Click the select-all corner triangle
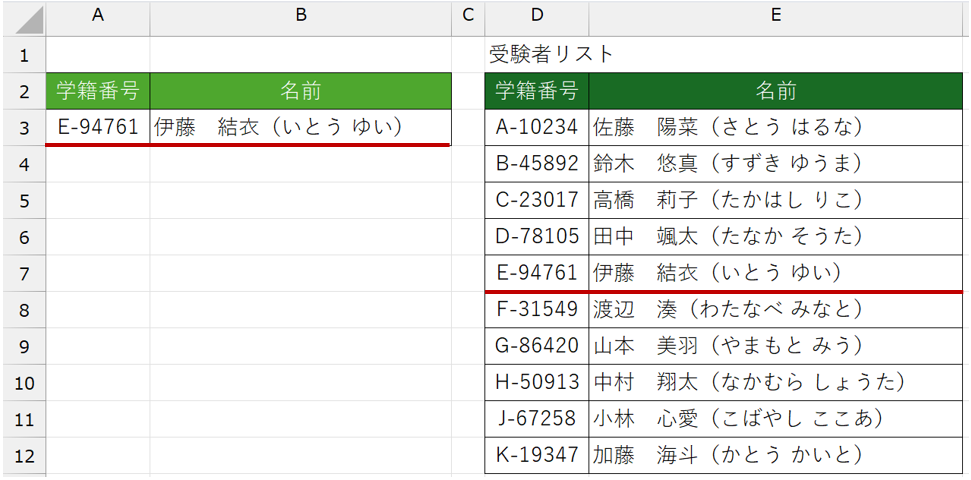The width and height of the screenshot is (971, 480). click(24, 18)
